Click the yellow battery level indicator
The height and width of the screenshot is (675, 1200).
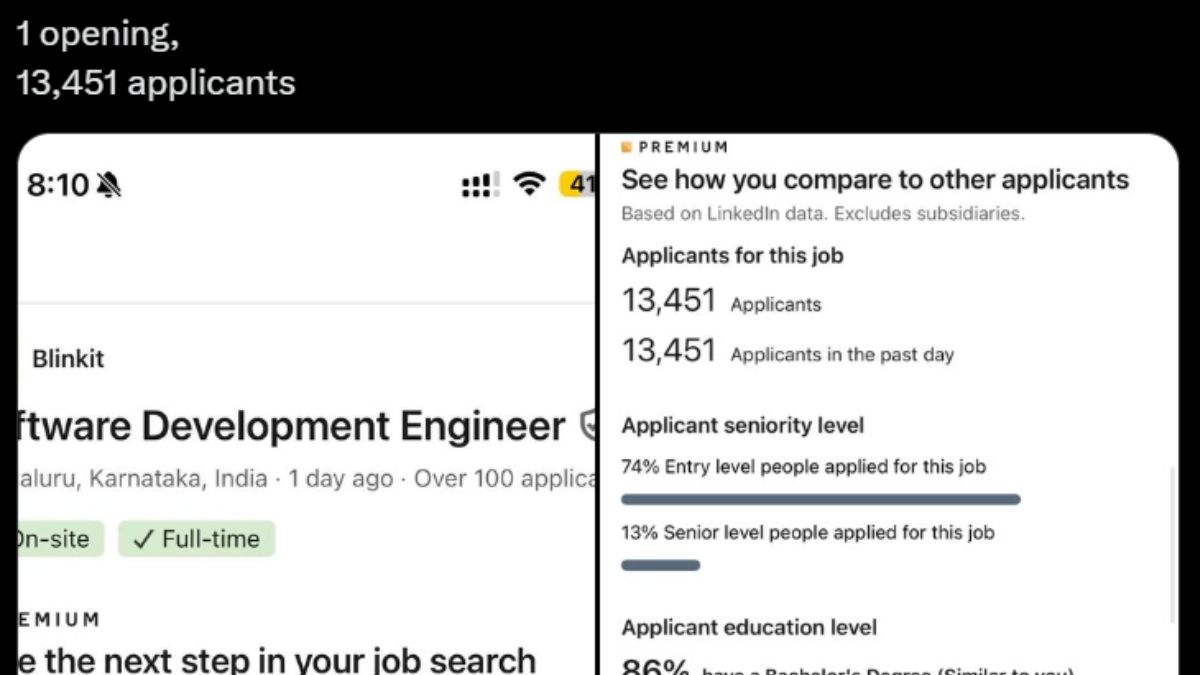coord(579,185)
